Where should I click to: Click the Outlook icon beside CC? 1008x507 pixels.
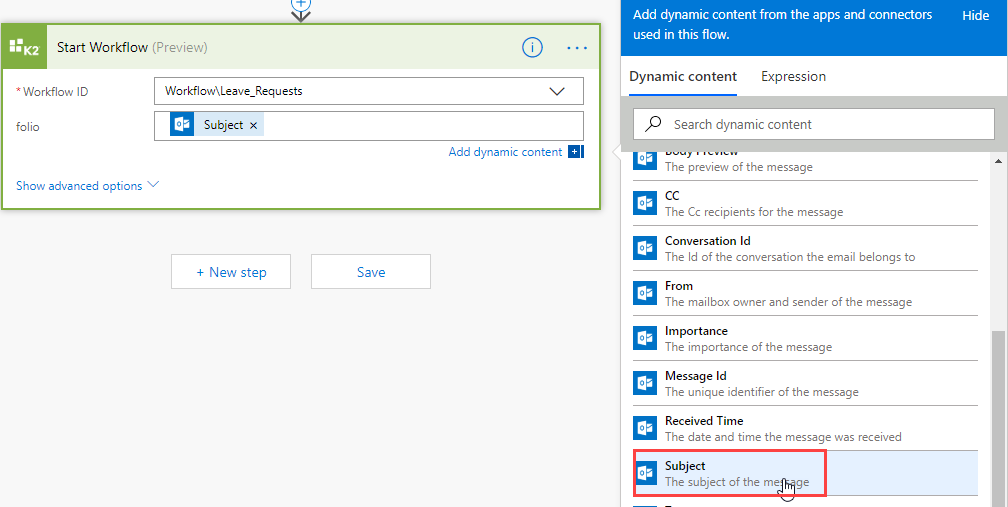point(646,203)
